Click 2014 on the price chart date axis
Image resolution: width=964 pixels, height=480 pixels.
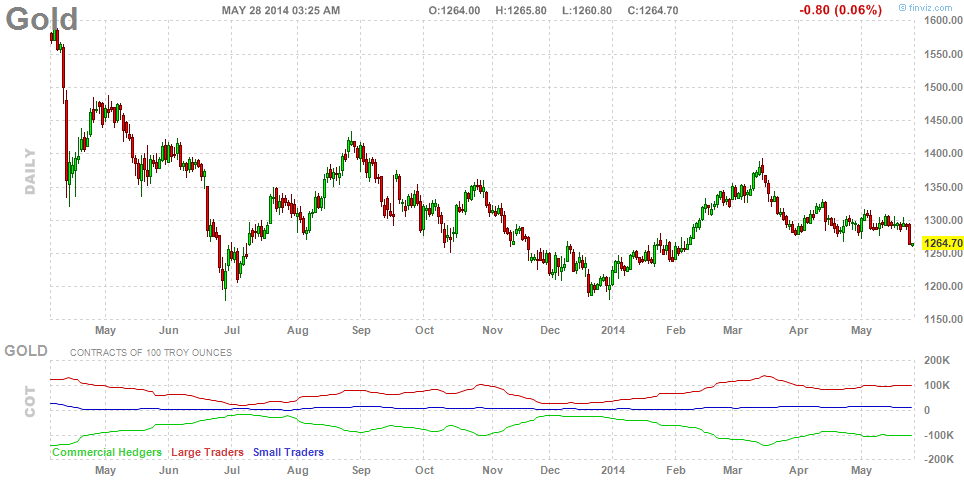(613, 331)
